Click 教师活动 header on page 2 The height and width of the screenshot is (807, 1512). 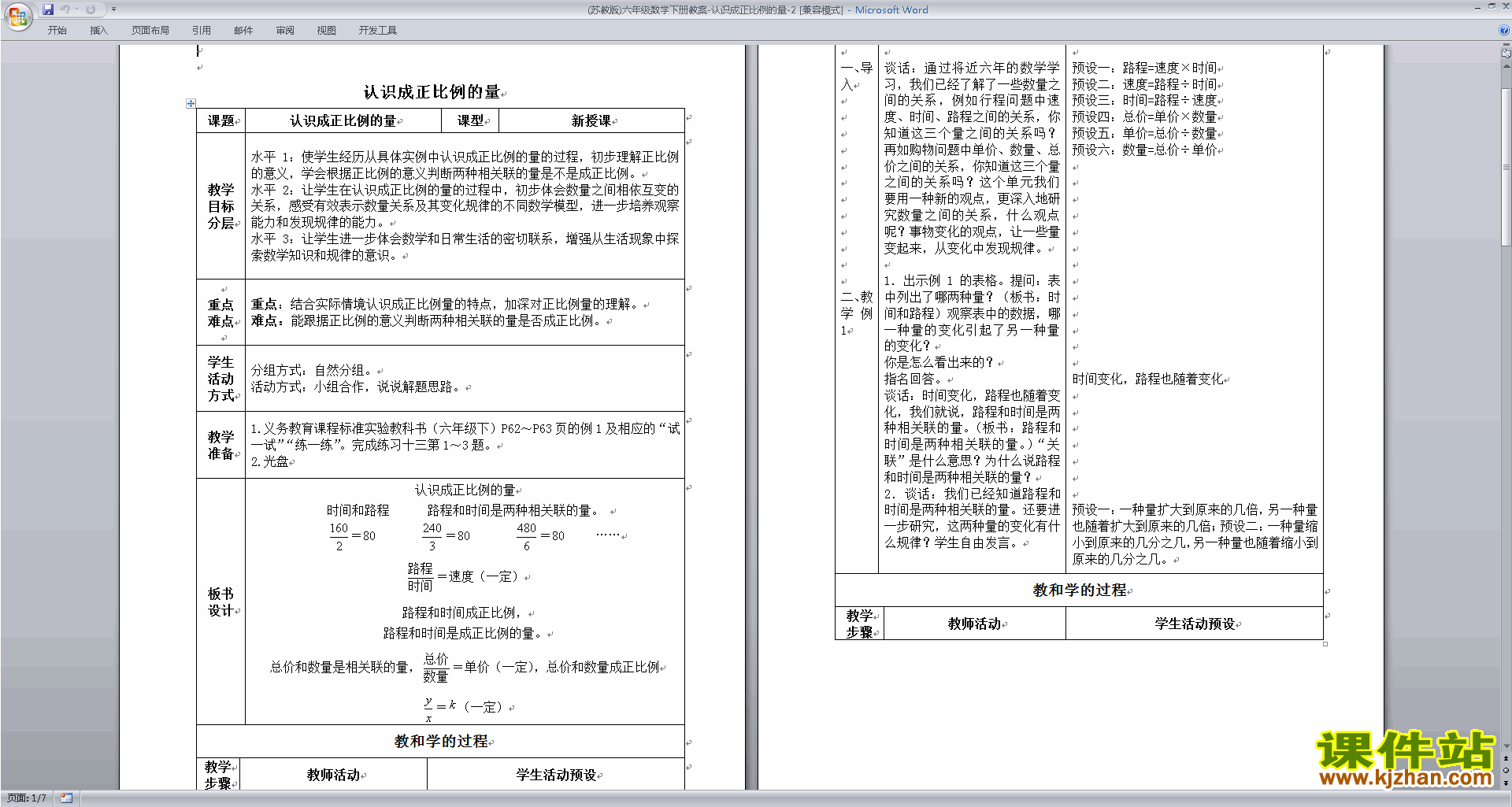tap(975, 624)
